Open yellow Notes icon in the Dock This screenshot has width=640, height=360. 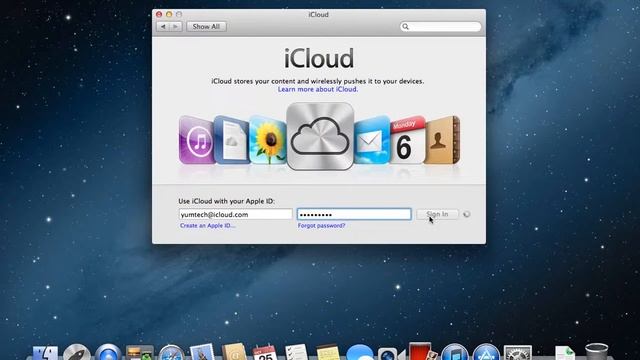click(328, 353)
